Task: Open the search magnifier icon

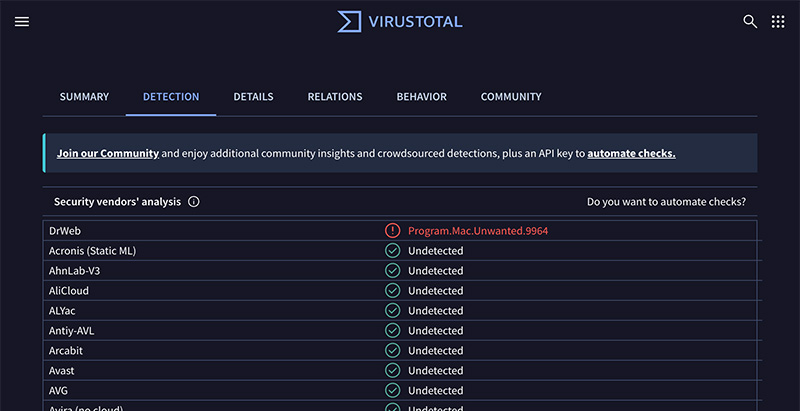Action: pos(749,22)
